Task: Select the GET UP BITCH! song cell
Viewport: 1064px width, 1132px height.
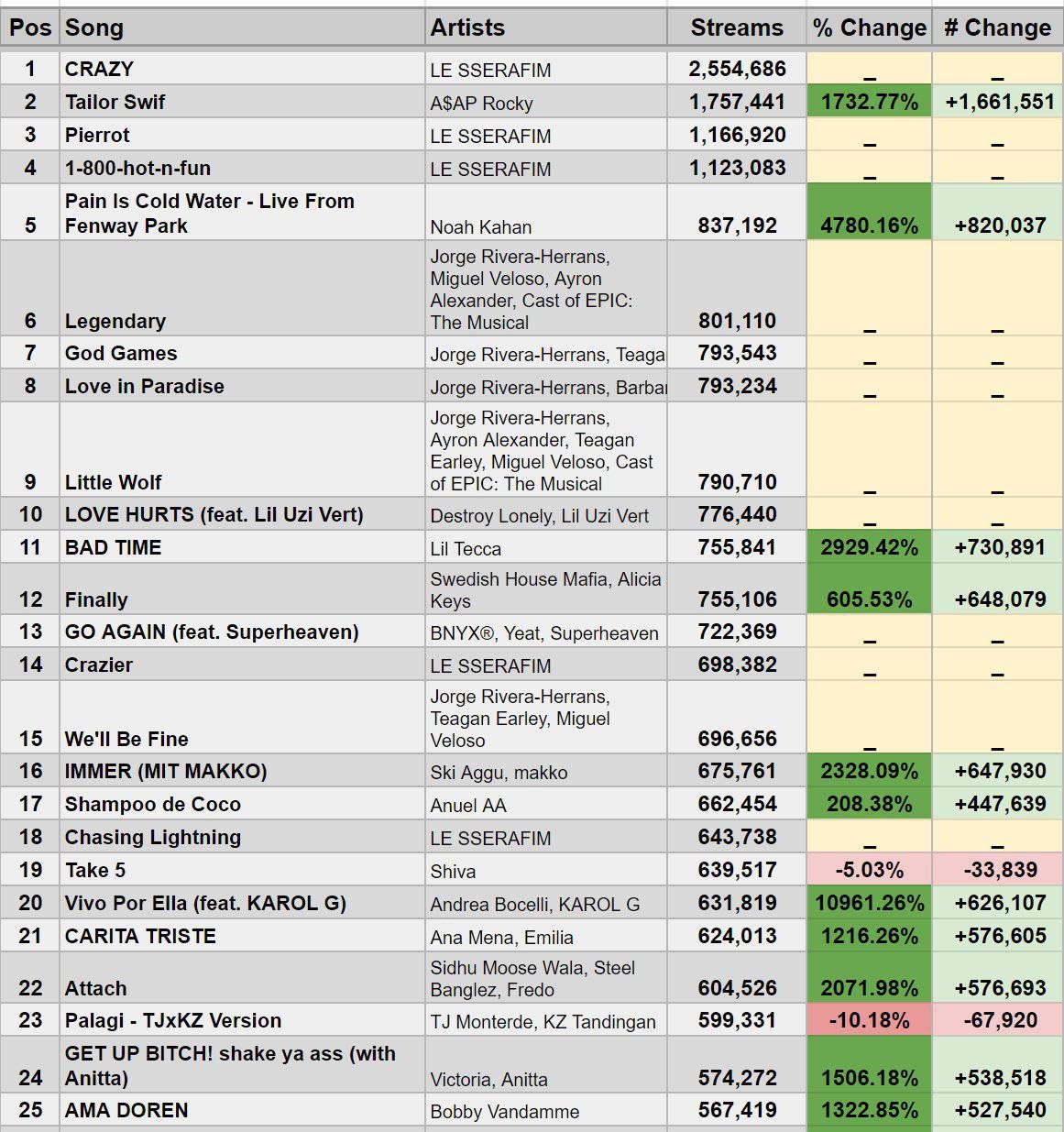Action: (x=242, y=1065)
